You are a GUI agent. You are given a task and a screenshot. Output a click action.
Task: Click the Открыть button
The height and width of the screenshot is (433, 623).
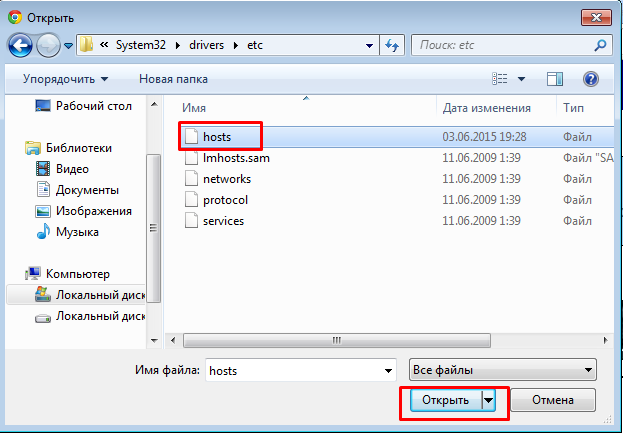tap(445, 400)
